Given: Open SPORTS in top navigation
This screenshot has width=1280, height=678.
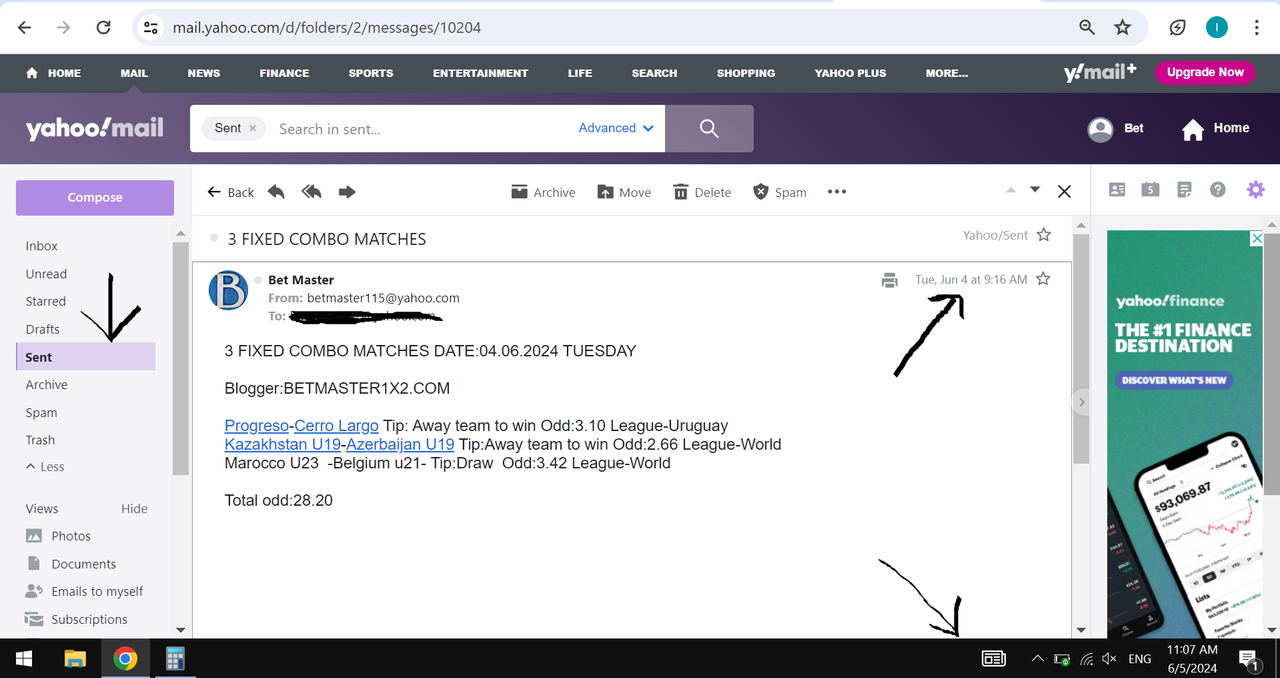Looking at the screenshot, I should 371,73.
